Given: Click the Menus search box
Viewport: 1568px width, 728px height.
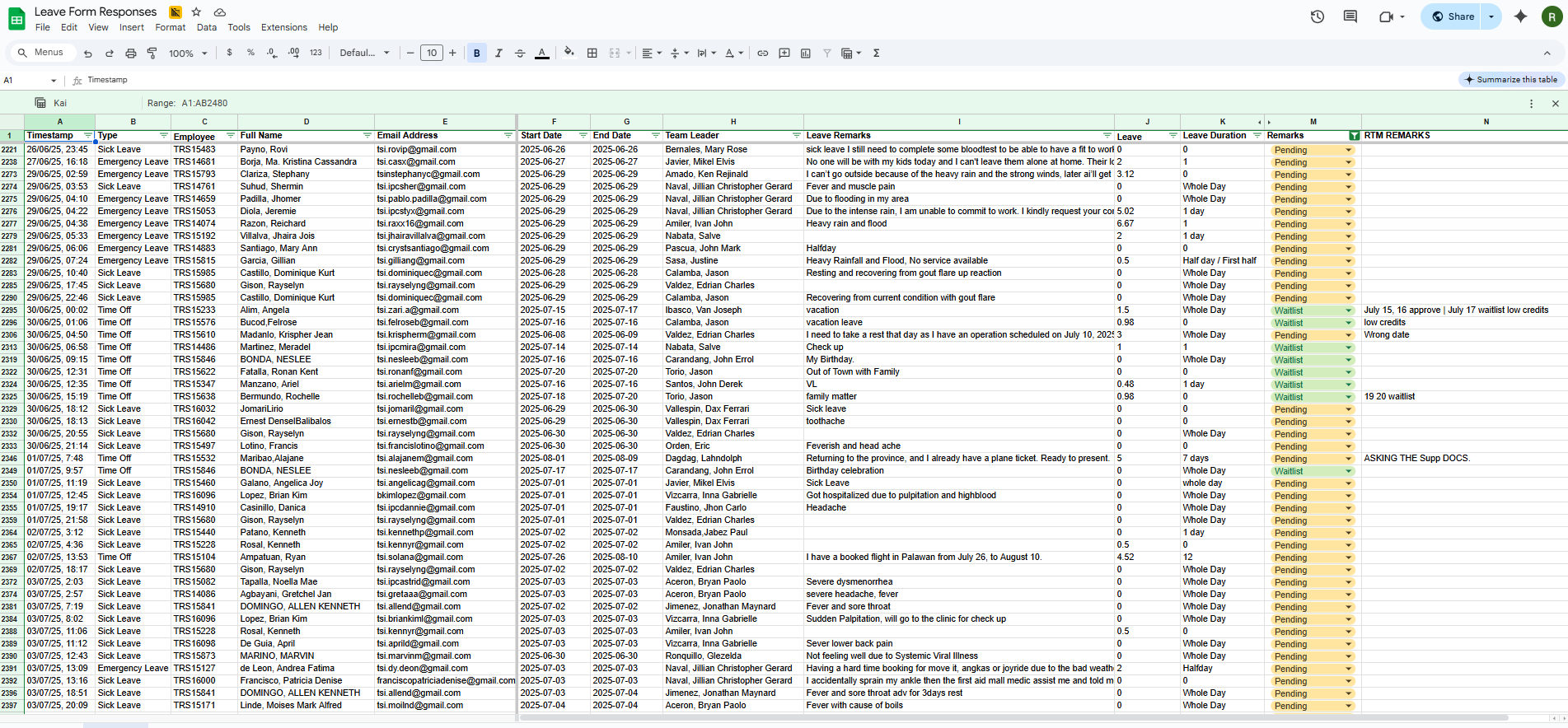Looking at the screenshot, I should coord(41,53).
